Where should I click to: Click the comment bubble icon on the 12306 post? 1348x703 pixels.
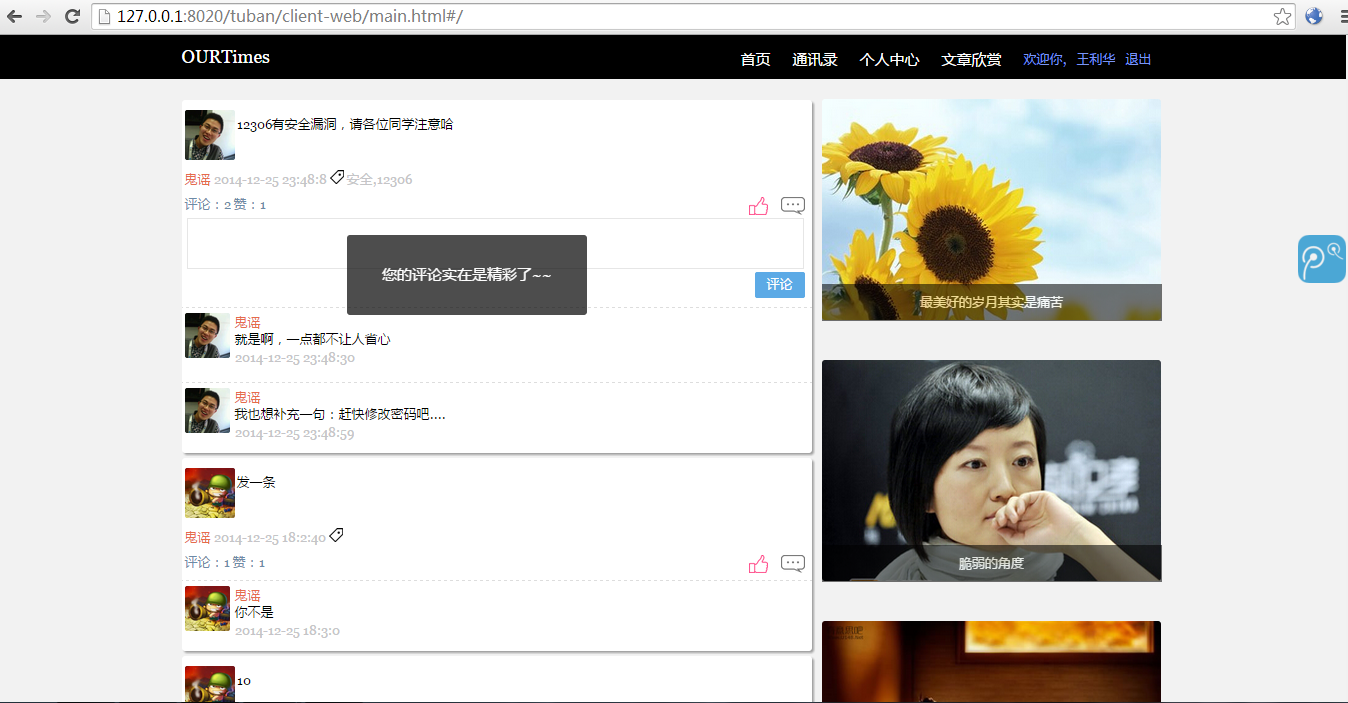pos(792,205)
